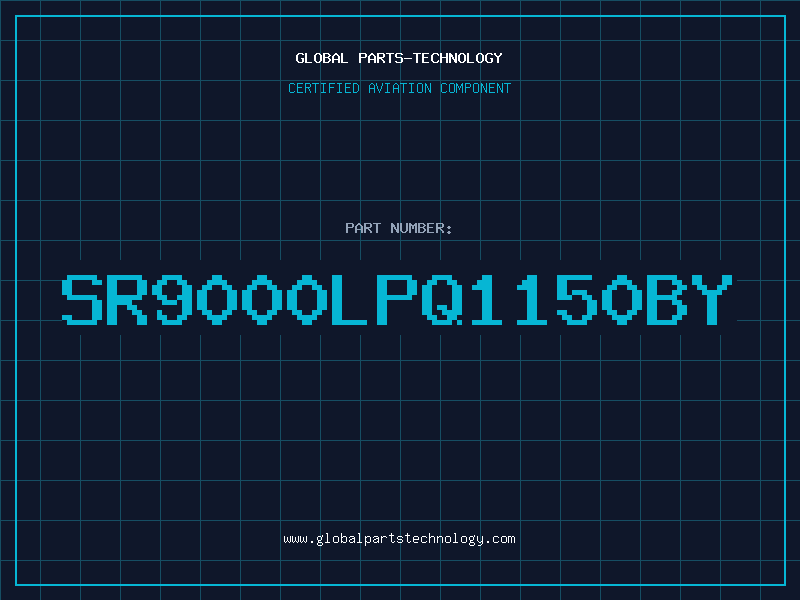Click the final letter Y in part number
800x600 pixels.
click(711, 299)
